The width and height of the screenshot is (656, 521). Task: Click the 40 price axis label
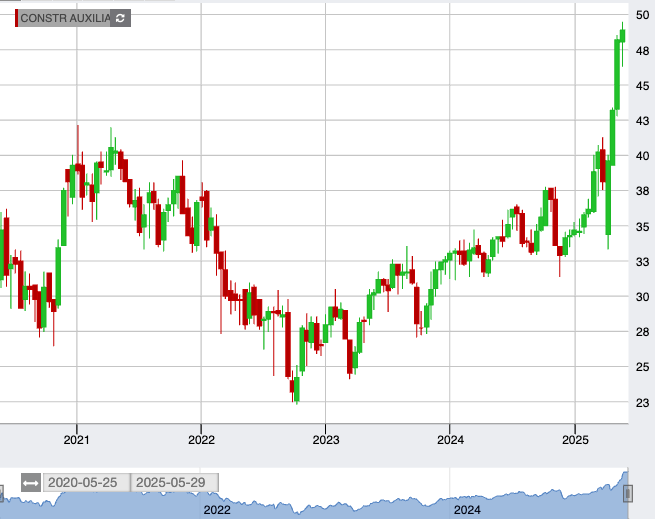pyautogui.click(x=642, y=157)
